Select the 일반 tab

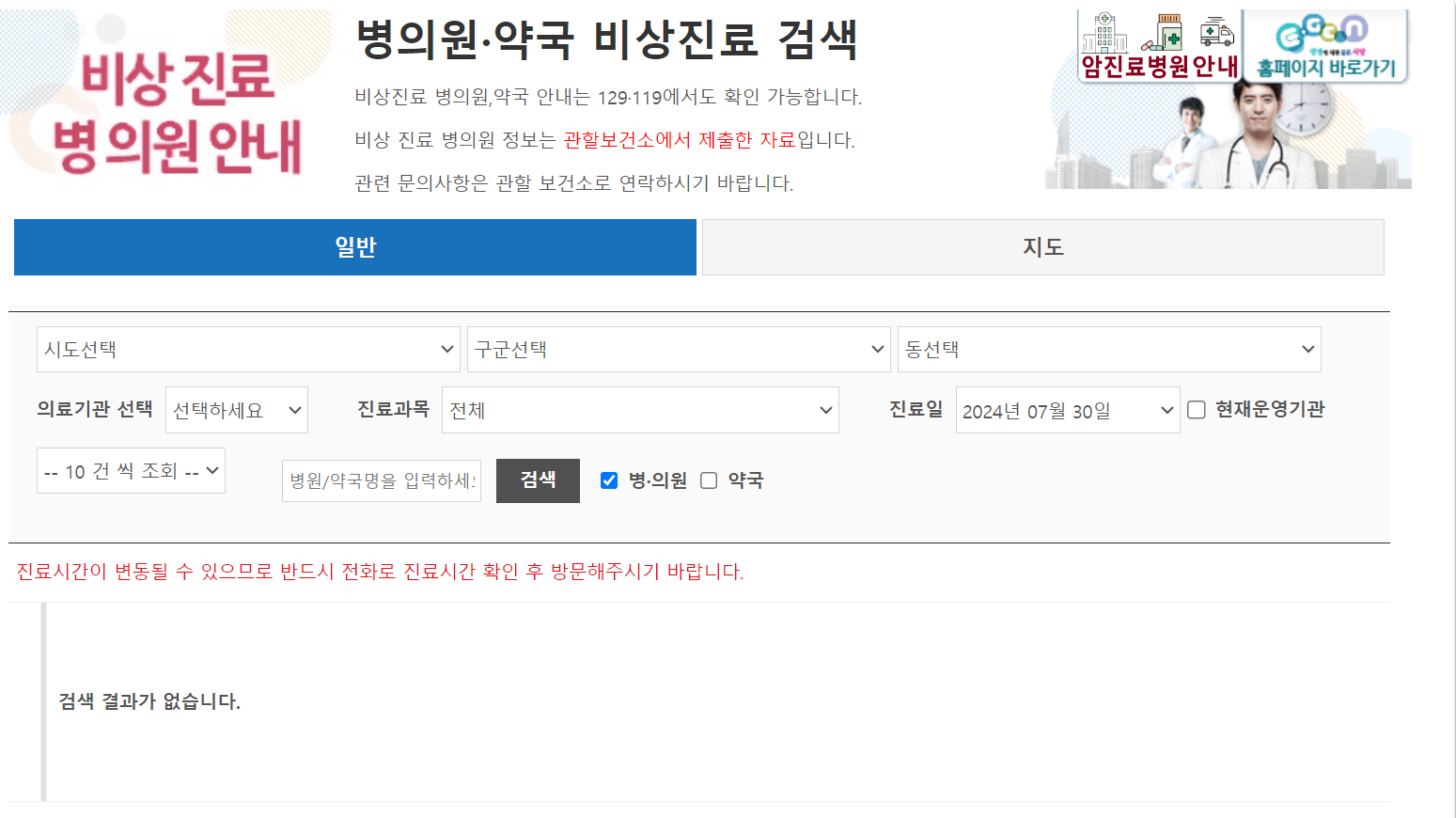tap(354, 246)
